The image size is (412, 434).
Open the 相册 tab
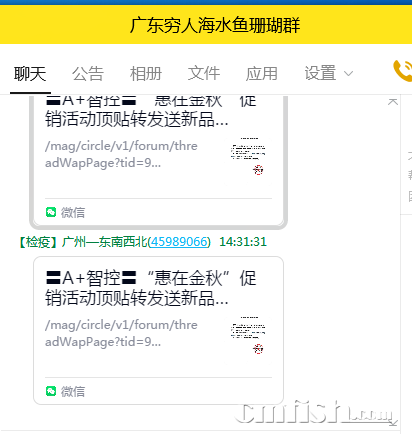click(x=146, y=73)
